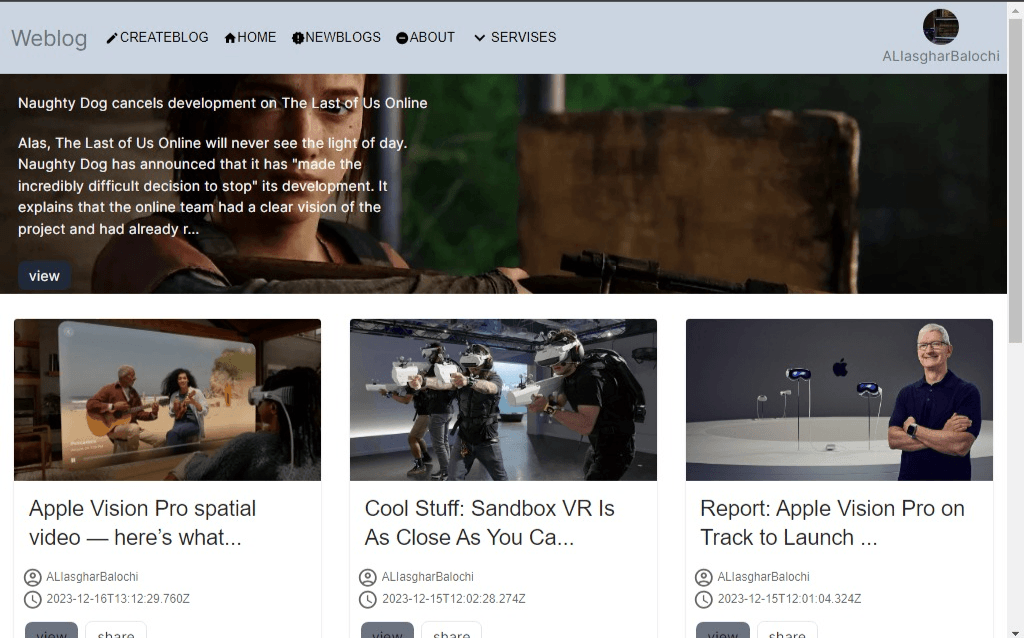Click the title 'Cool Stuff: Sandbox VR Is As Close As You Ca...'

click(x=489, y=522)
